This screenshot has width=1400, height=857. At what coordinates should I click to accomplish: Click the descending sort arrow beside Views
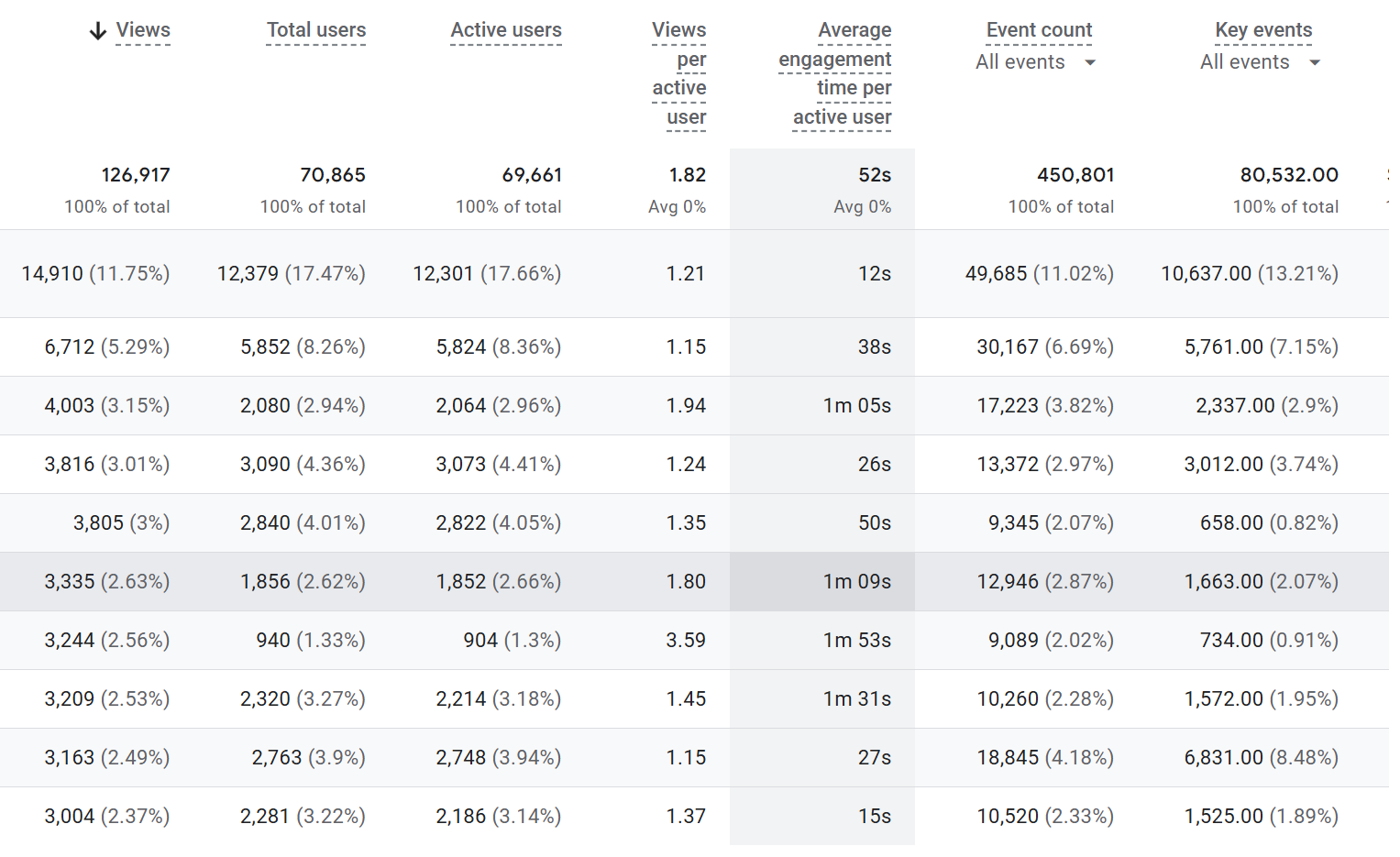98,31
